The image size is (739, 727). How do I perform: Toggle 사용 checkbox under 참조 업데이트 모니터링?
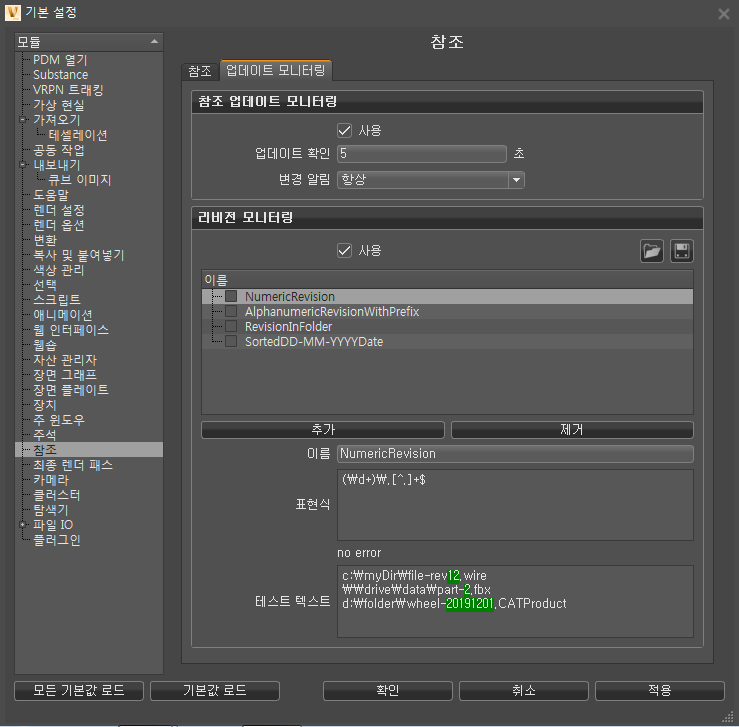[345, 131]
